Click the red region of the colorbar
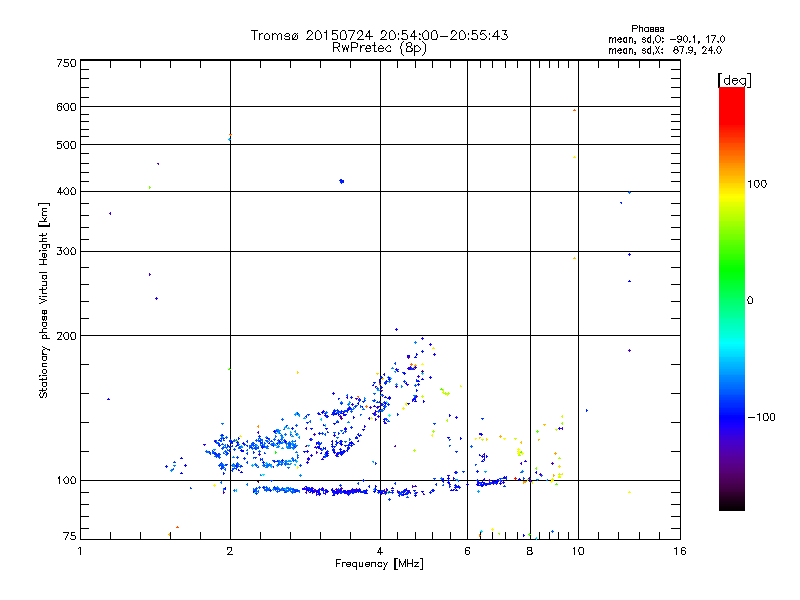 click(x=732, y=105)
